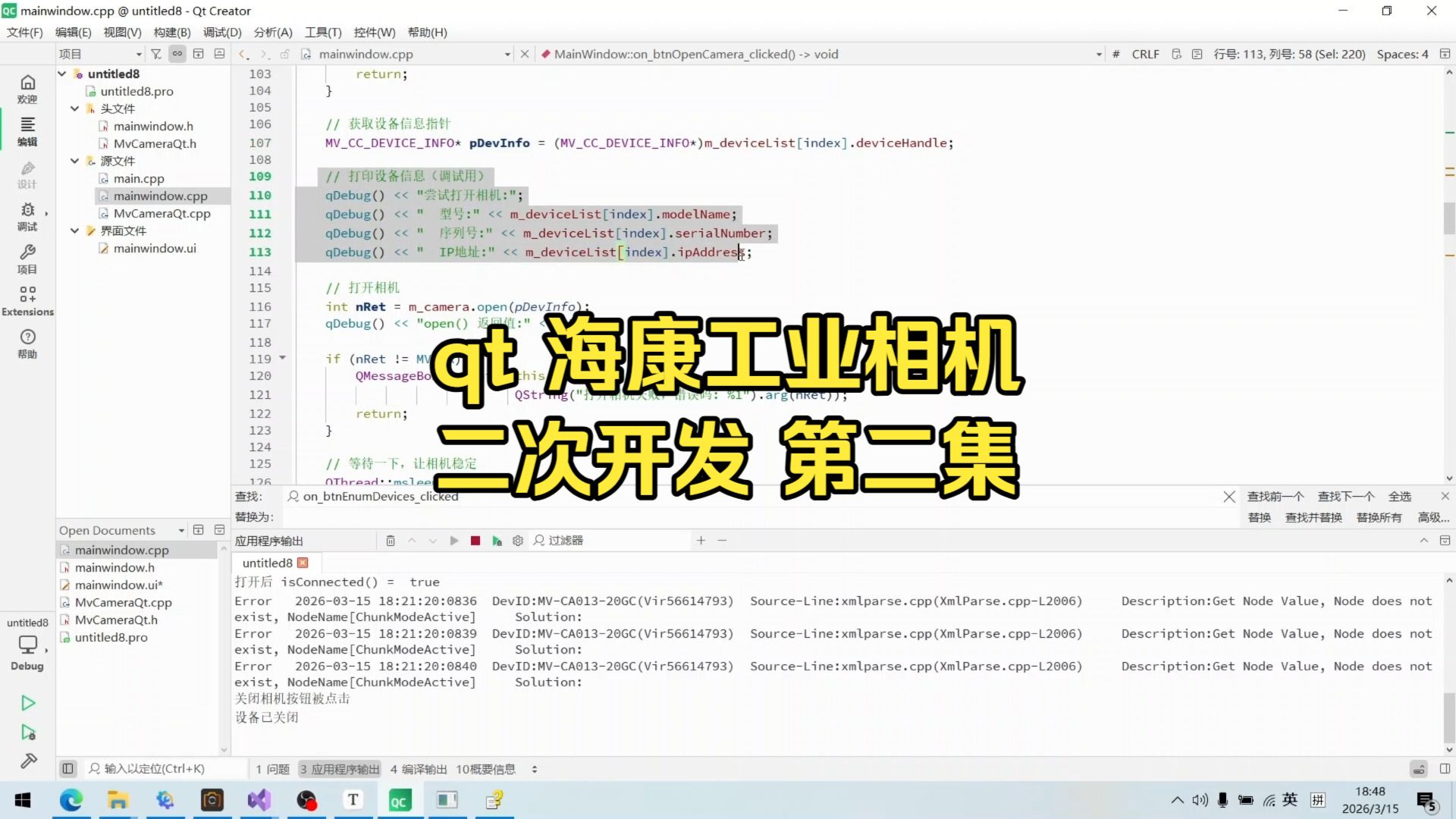This screenshot has width=1456, height=819.
Task: Zoom in application output text
Action: click(x=701, y=541)
